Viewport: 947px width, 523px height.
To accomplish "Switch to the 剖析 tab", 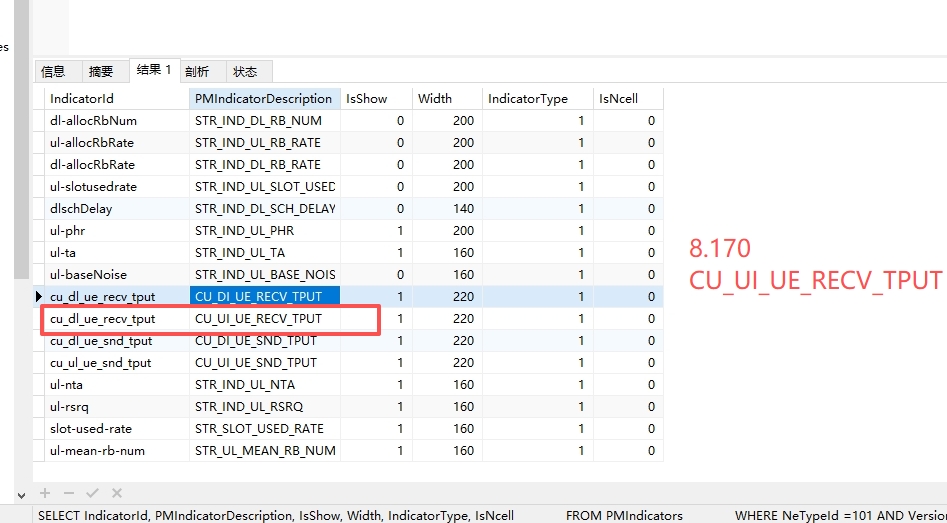I will coord(198,71).
